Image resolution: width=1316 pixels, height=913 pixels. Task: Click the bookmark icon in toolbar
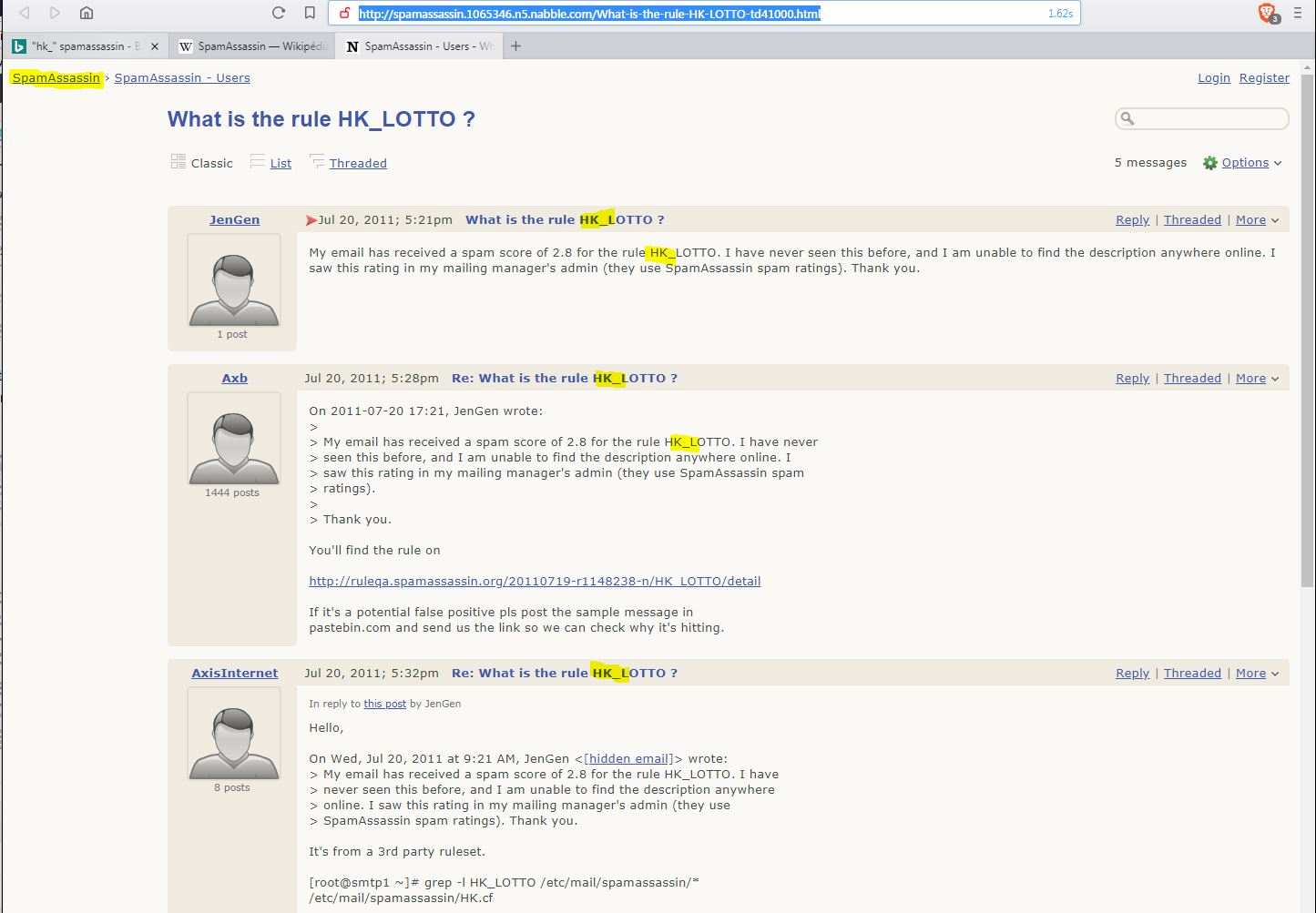[310, 13]
